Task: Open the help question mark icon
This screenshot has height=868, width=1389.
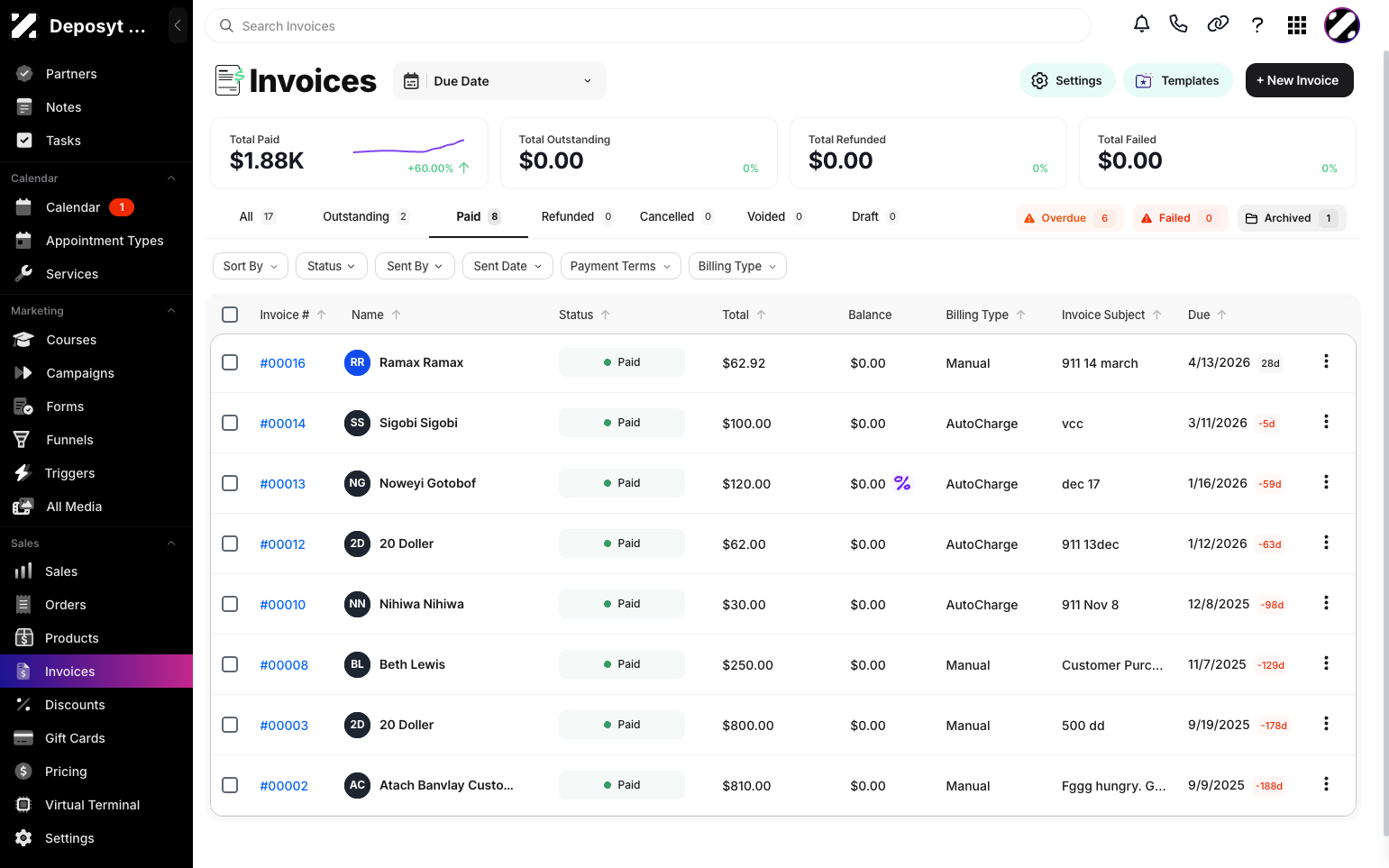Action: (1257, 24)
